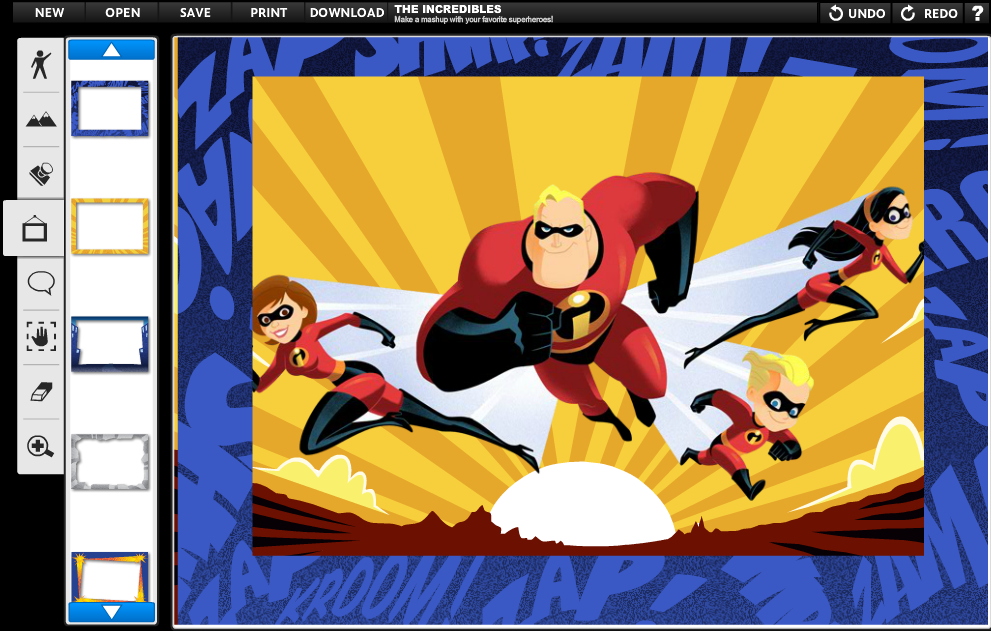Select the zoom magnifier tool

click(41, 446)
